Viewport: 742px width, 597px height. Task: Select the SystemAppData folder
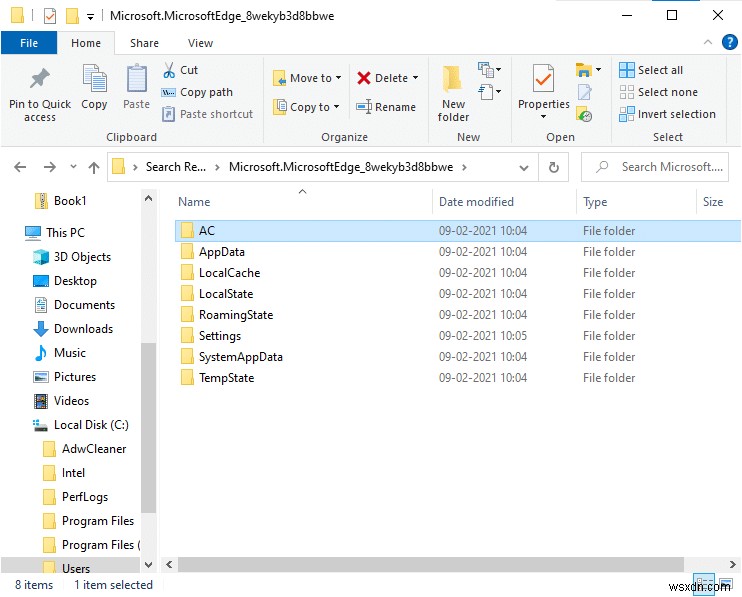click(x=457, y=357)
